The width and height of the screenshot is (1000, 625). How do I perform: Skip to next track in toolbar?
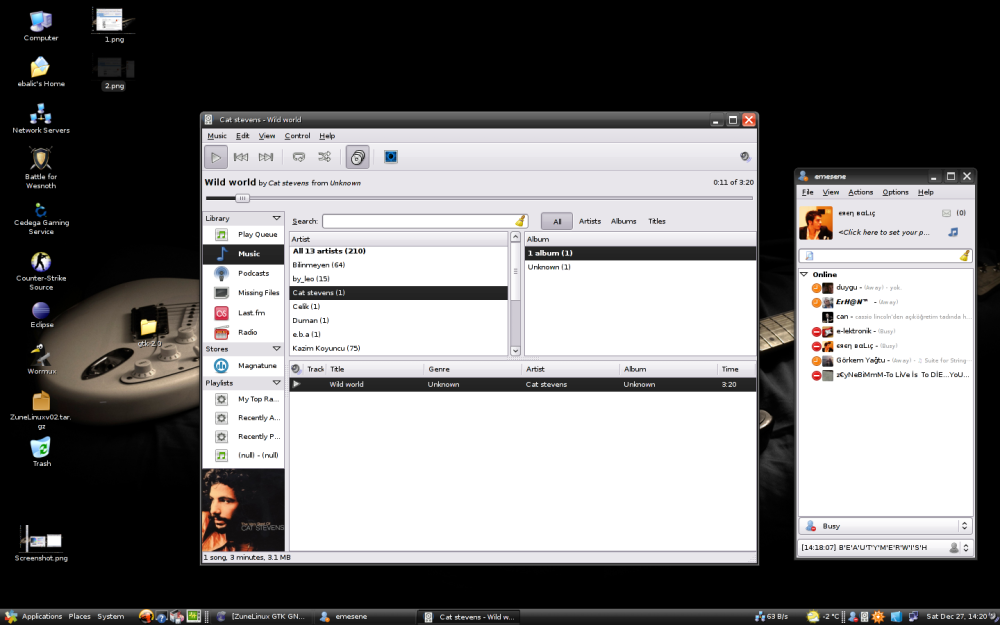coord(266,157)
